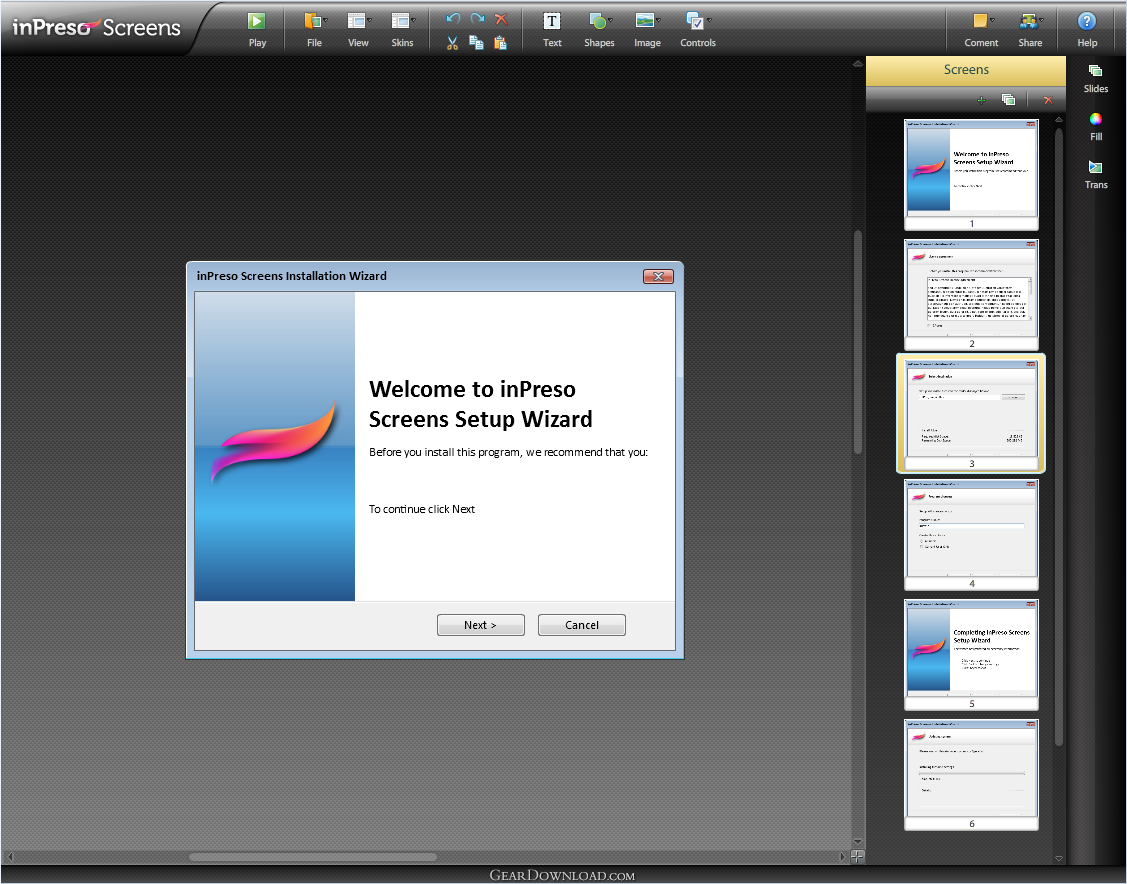Click the inPreso Screens logo
This screenshot has width=1127, height=884.
pos(96,27)
